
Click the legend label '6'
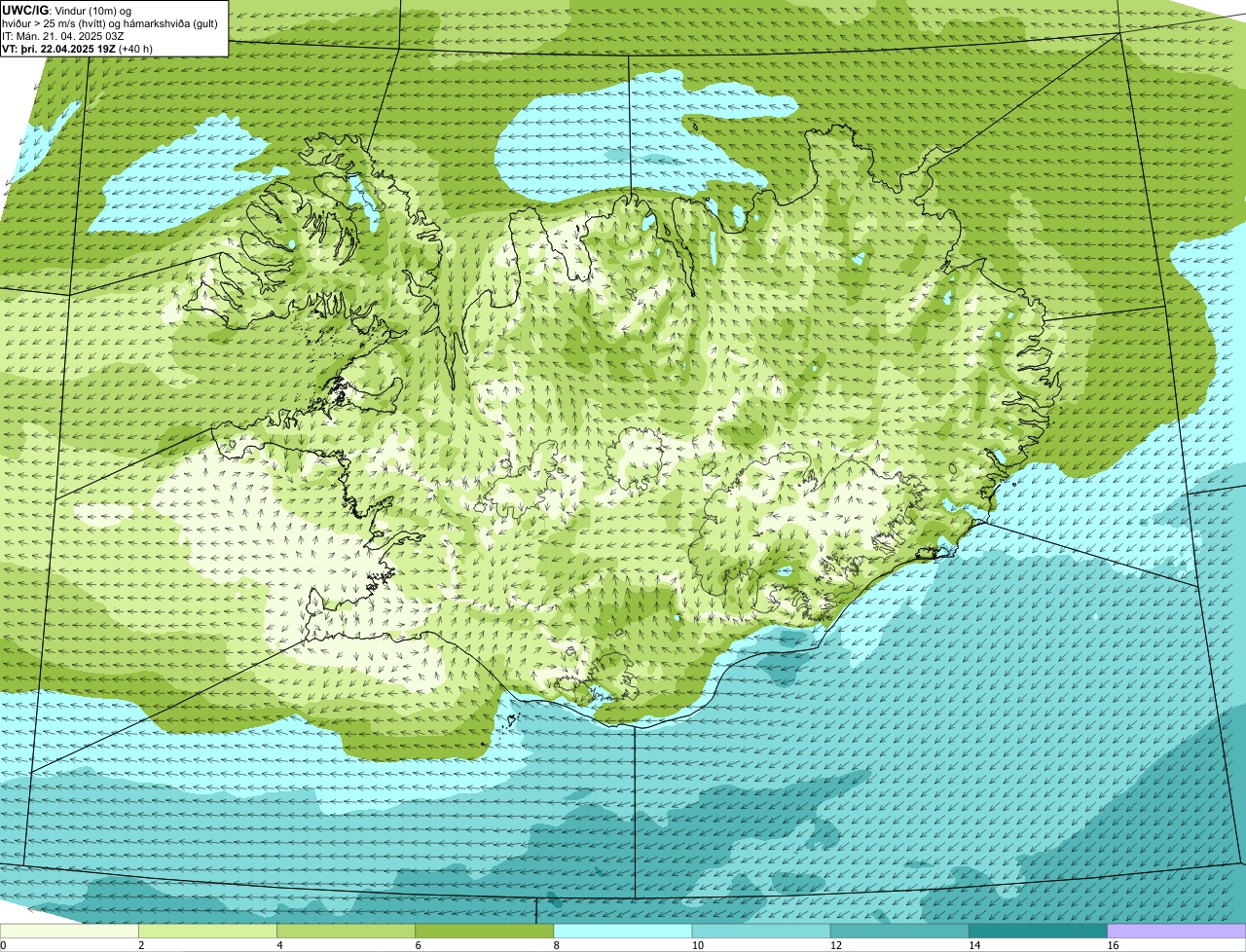click(x=419, y=945)
